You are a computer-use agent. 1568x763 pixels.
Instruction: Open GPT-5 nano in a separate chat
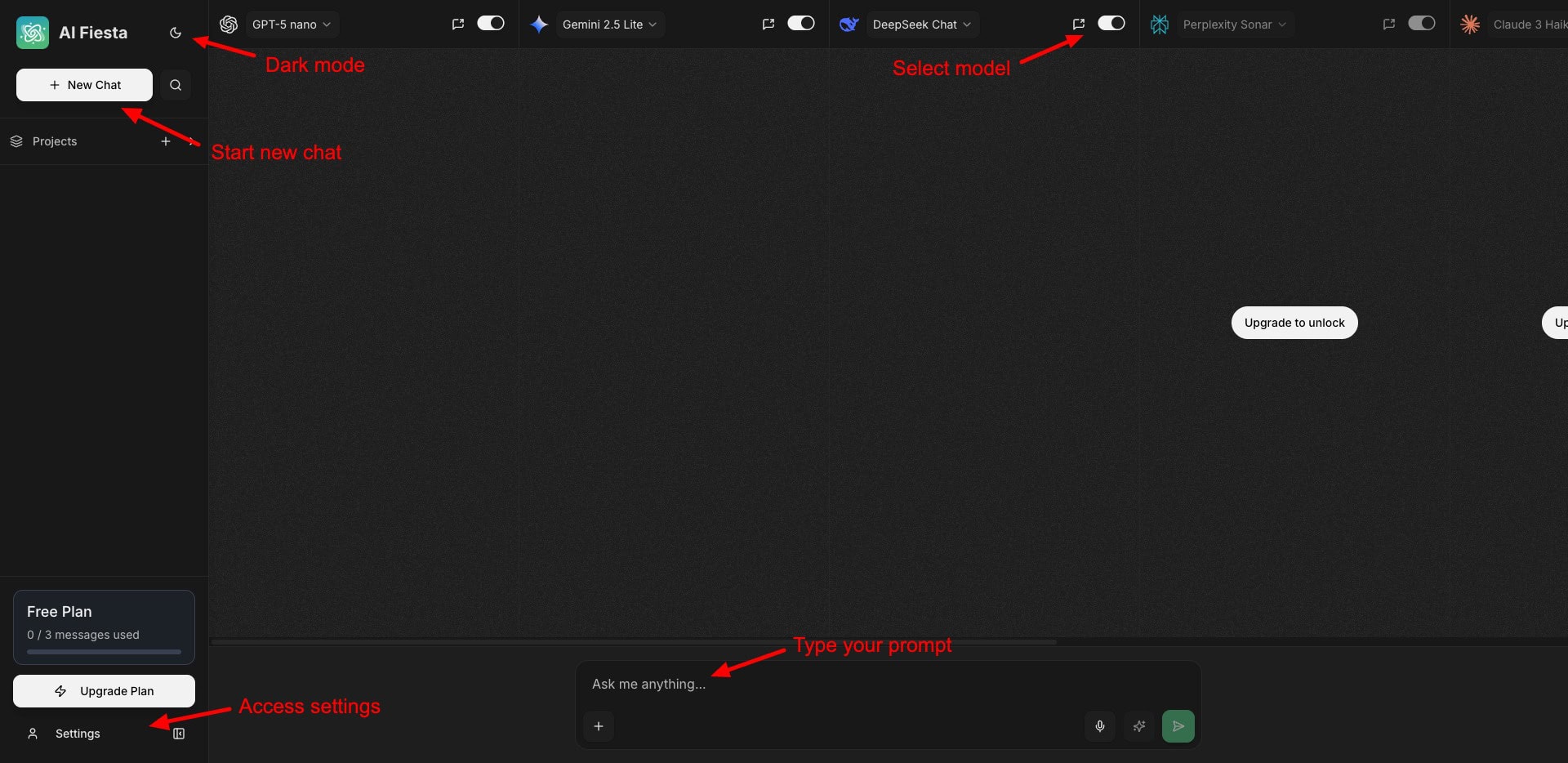pos(458,25)
